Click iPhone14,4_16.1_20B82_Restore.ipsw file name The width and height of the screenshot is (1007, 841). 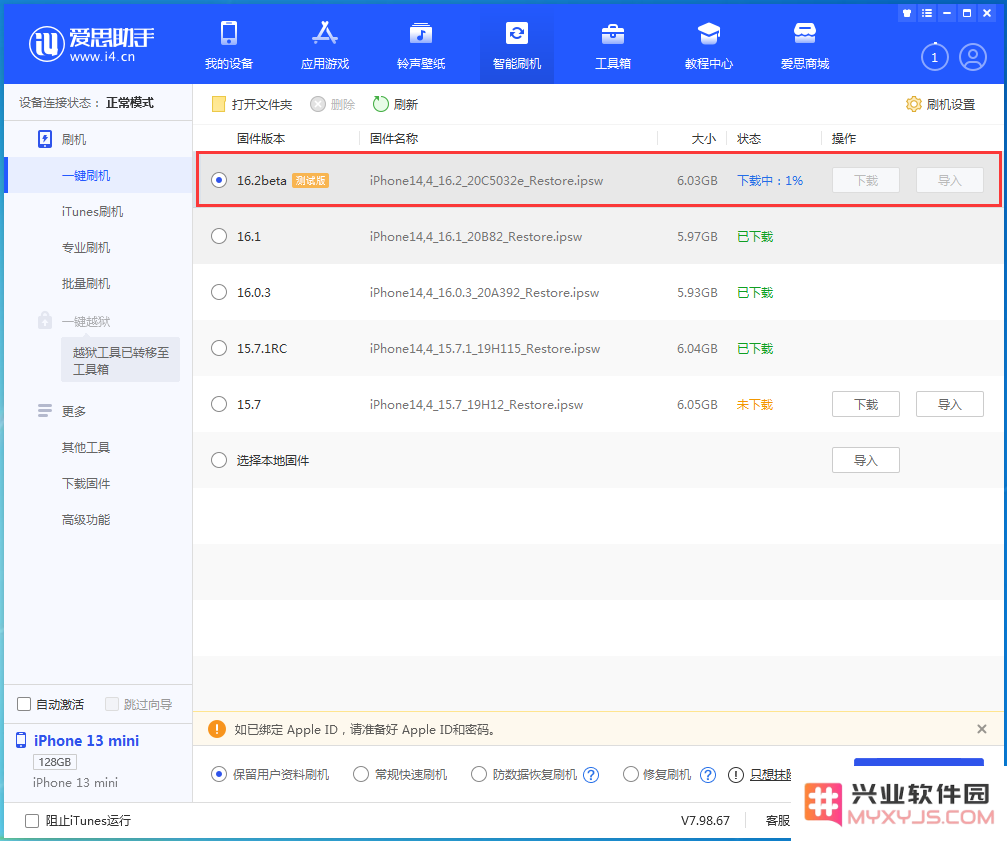coord(475,236)
